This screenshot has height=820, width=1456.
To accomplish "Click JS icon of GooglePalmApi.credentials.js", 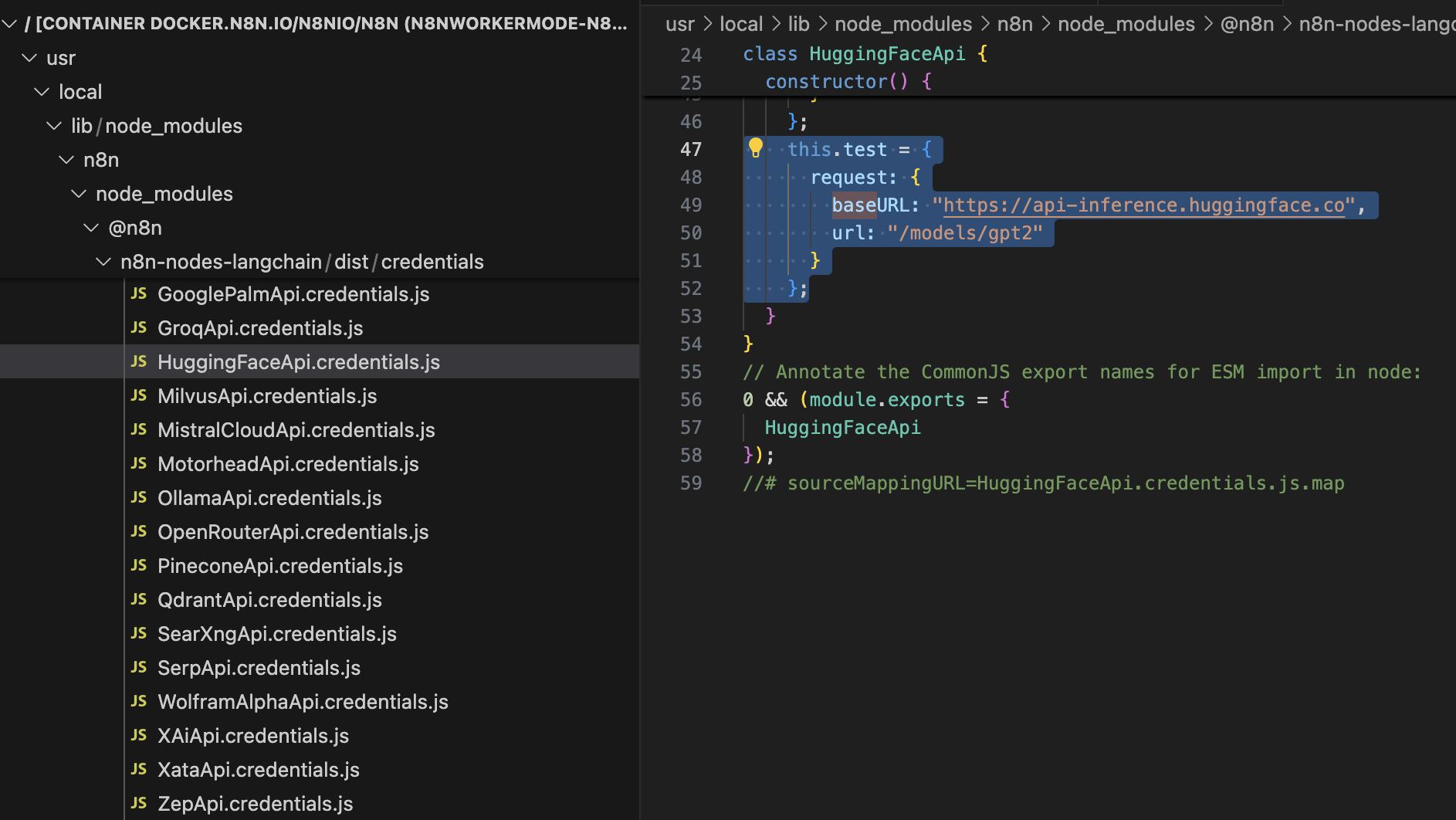I will [139, 293].
